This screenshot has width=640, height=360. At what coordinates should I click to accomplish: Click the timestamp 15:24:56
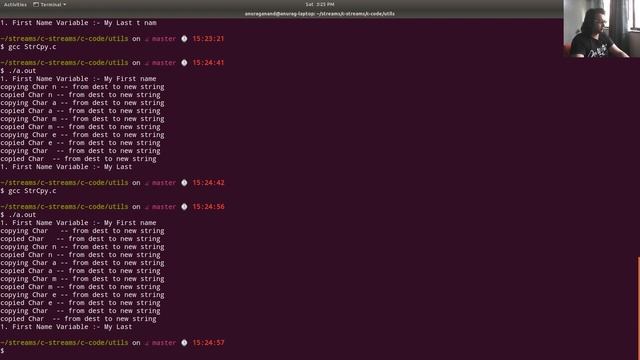click(x=208, y=207)
